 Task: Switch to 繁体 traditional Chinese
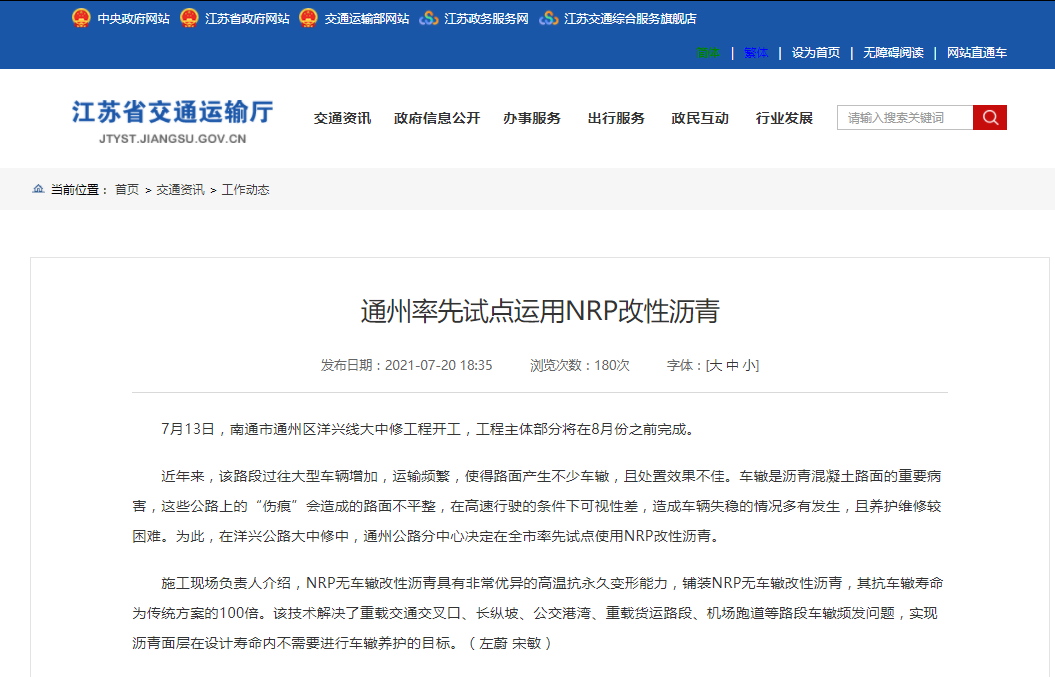pyautogui.click(x=756, y=52)
